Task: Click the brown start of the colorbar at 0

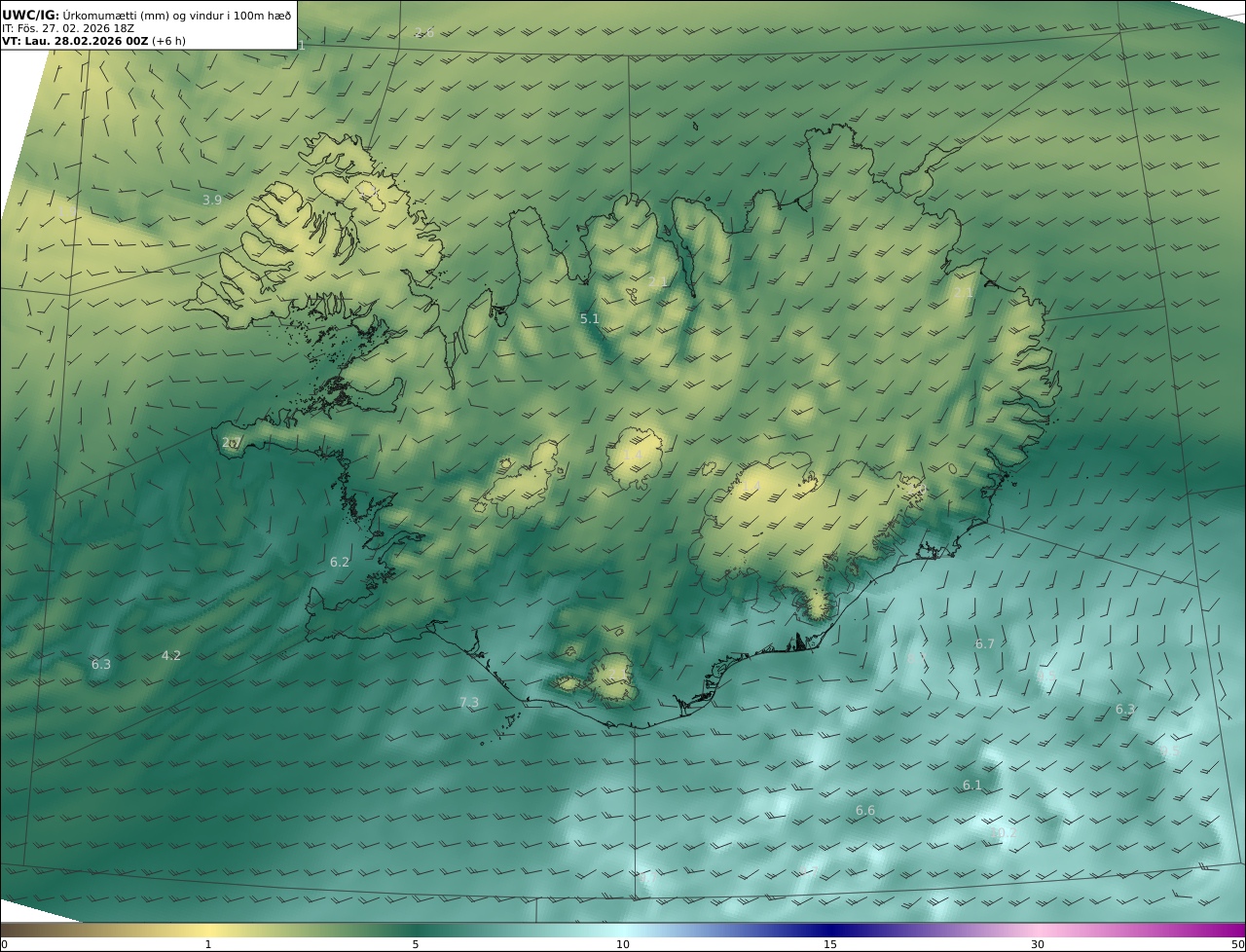Action: point(6,930)
